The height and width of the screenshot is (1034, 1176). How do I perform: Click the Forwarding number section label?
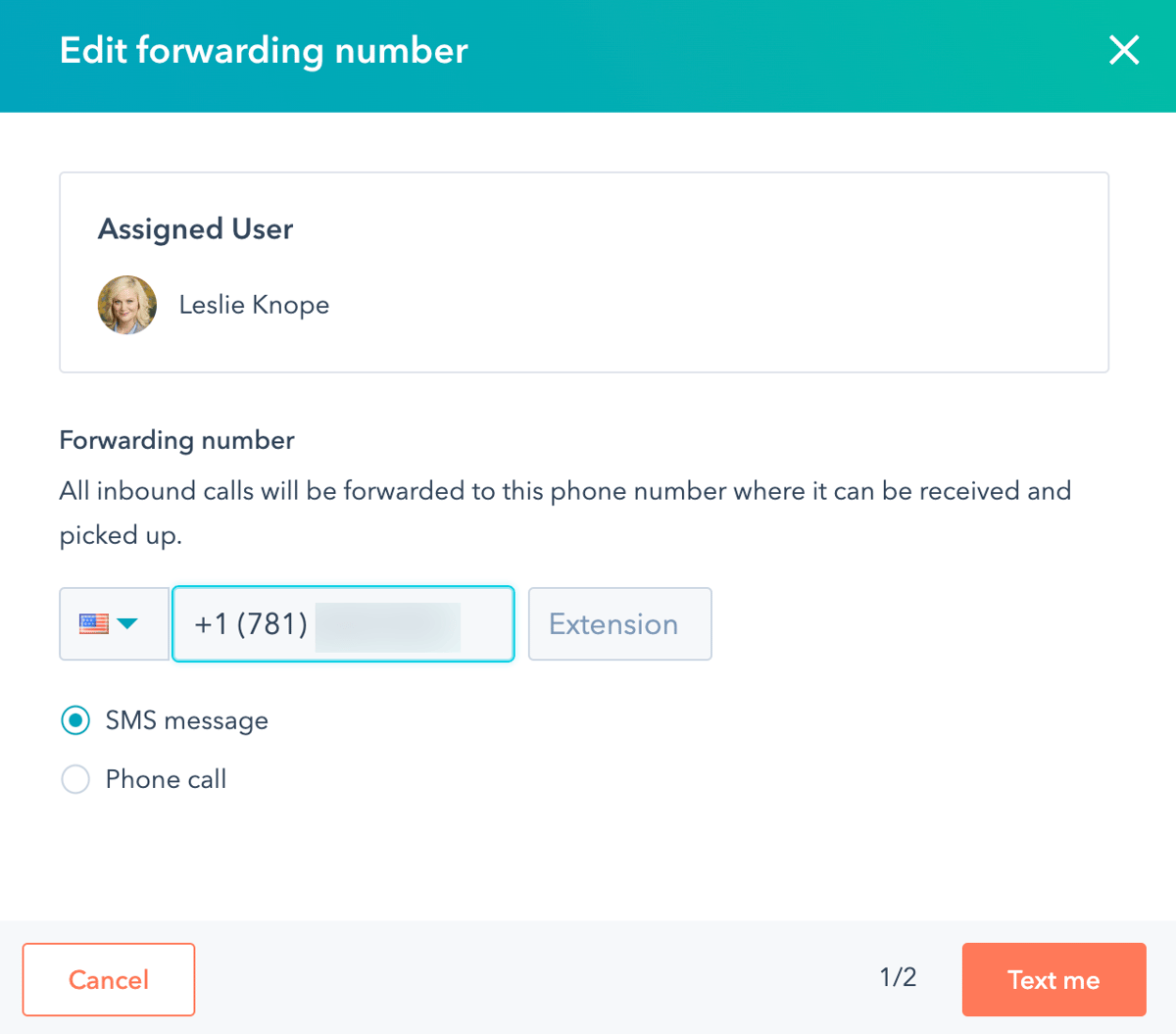pyautogui.click(x=176, y=440)
